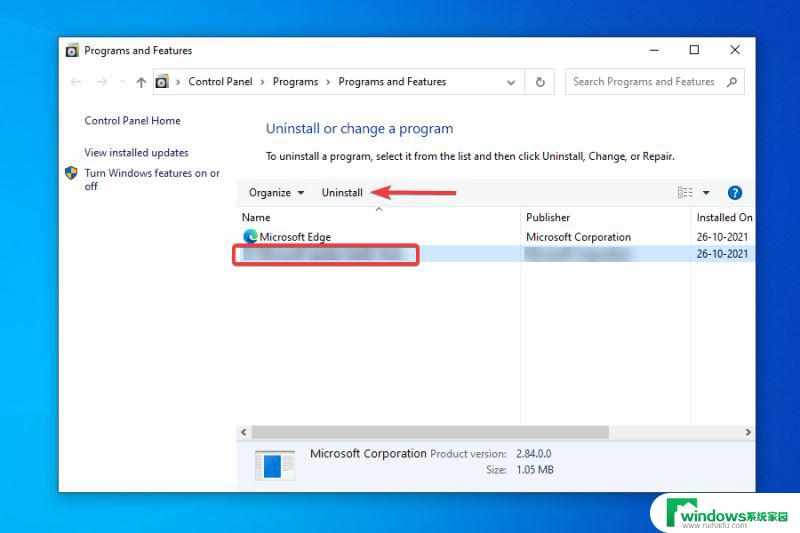
Task: Open the Organize menu
Action: tap(276, 193)
